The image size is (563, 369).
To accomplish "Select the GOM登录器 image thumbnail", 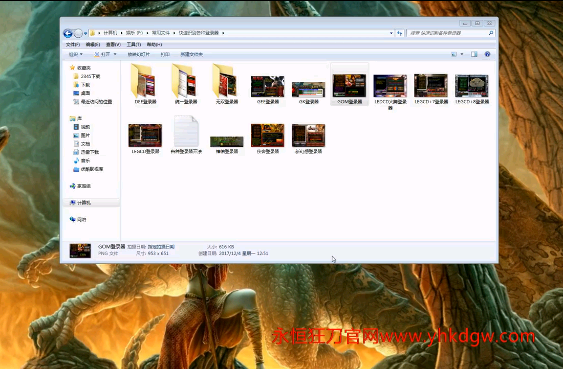I will tap(349, 86).
